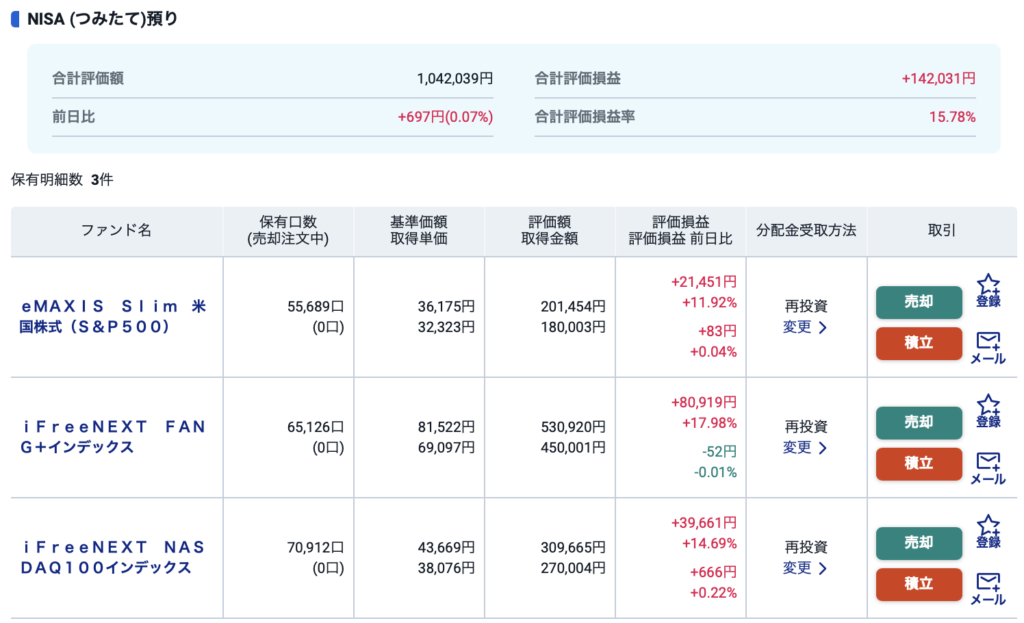This screenshot has width=1024, height=623.
Task: Click the ファンド名 column header
Action: [117, 231]
